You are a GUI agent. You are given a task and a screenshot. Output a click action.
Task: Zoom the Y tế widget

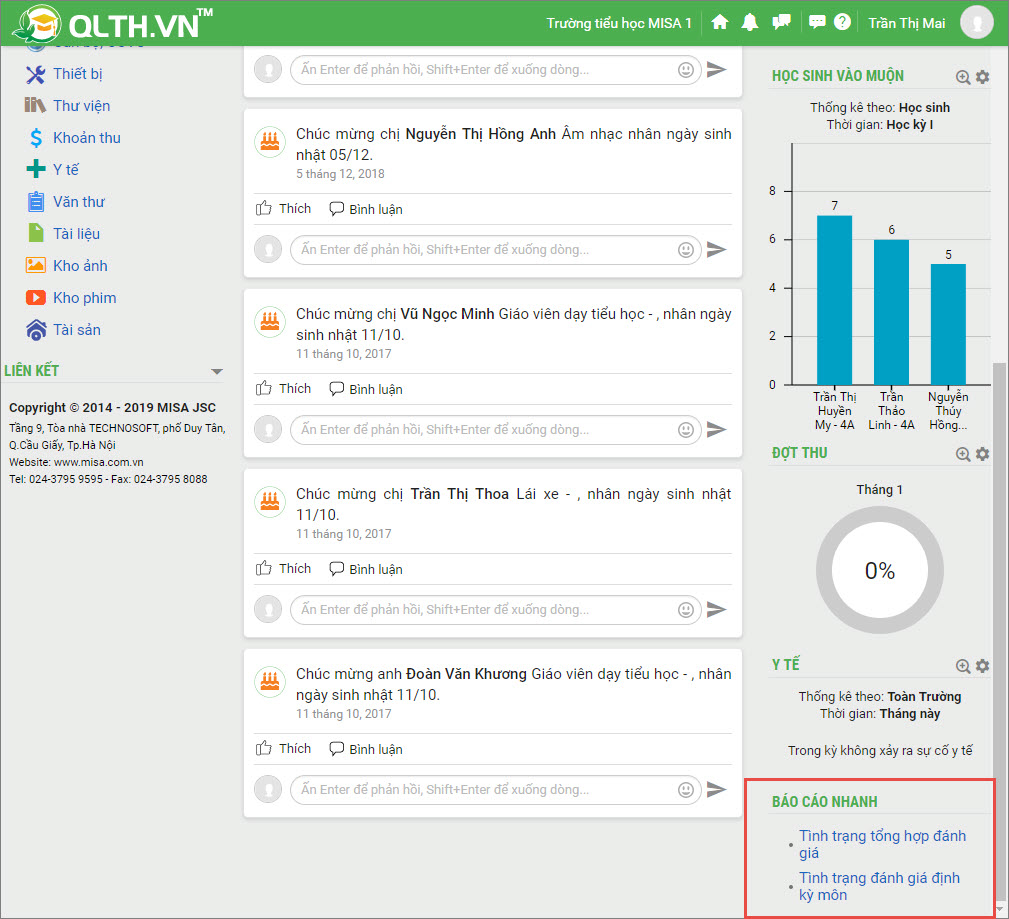[x=963, y=666]
